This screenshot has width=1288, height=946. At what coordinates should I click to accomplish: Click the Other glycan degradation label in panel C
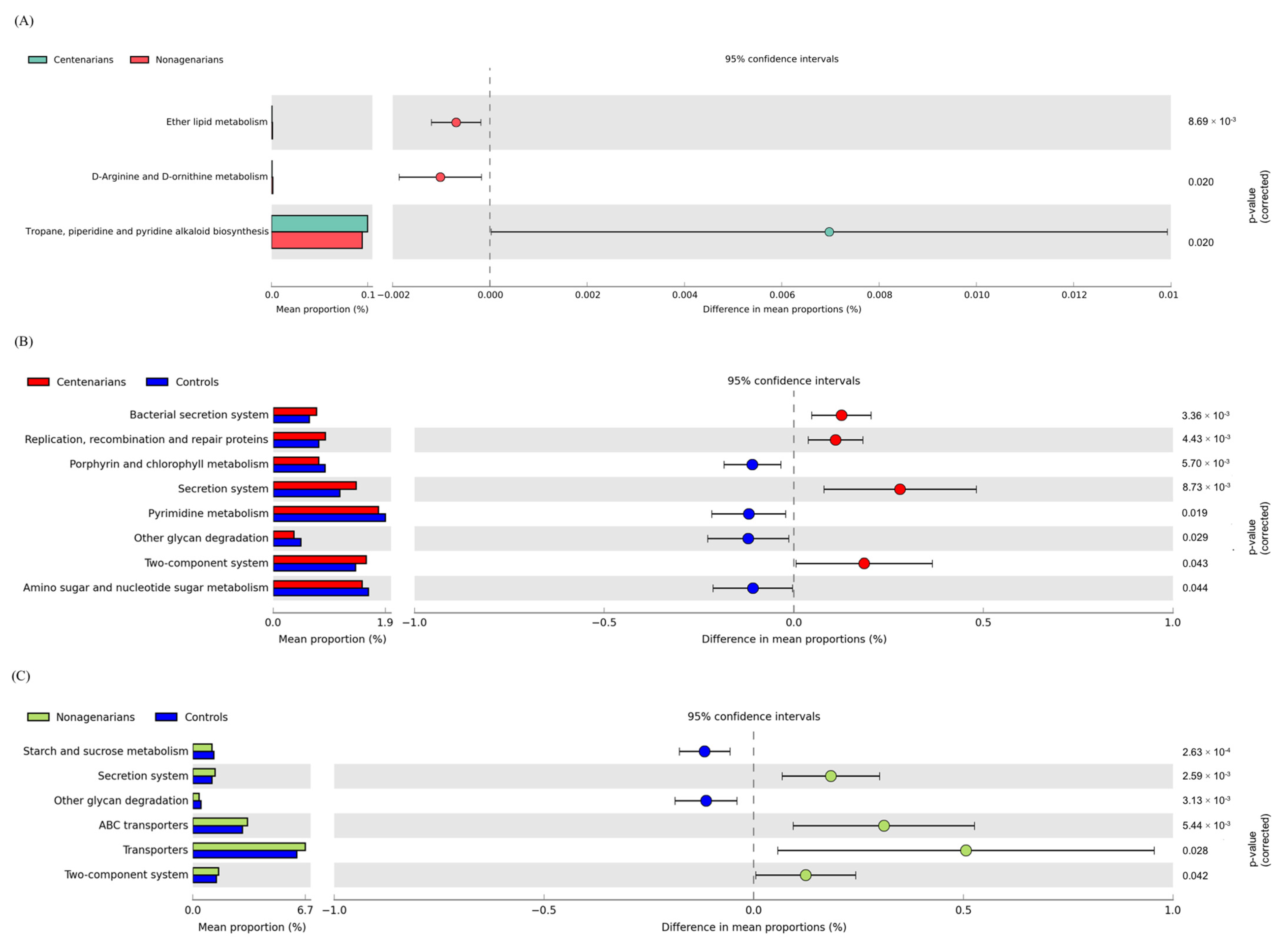(121, 800)
